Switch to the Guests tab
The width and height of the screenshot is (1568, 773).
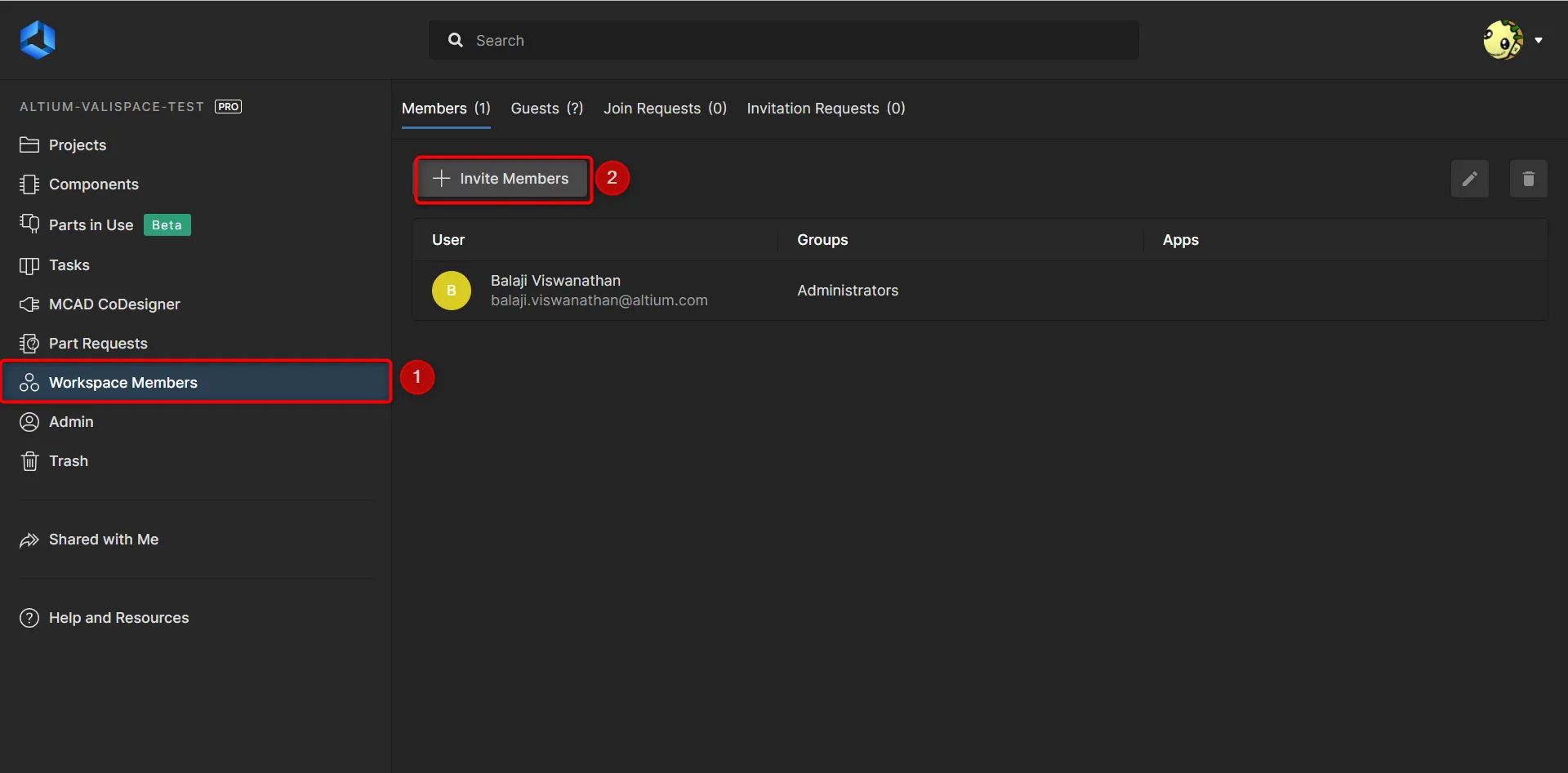coord(547,109)
